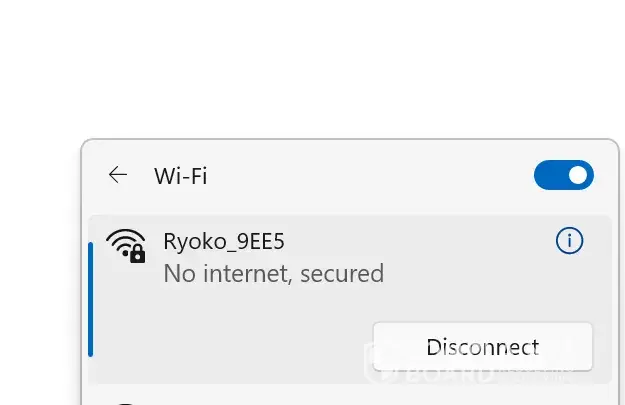Image resolution: width=625 pixels, height=405 pixels.
Task: Disconnect from the Ryoko_9EE5 network
Action: 482,347
